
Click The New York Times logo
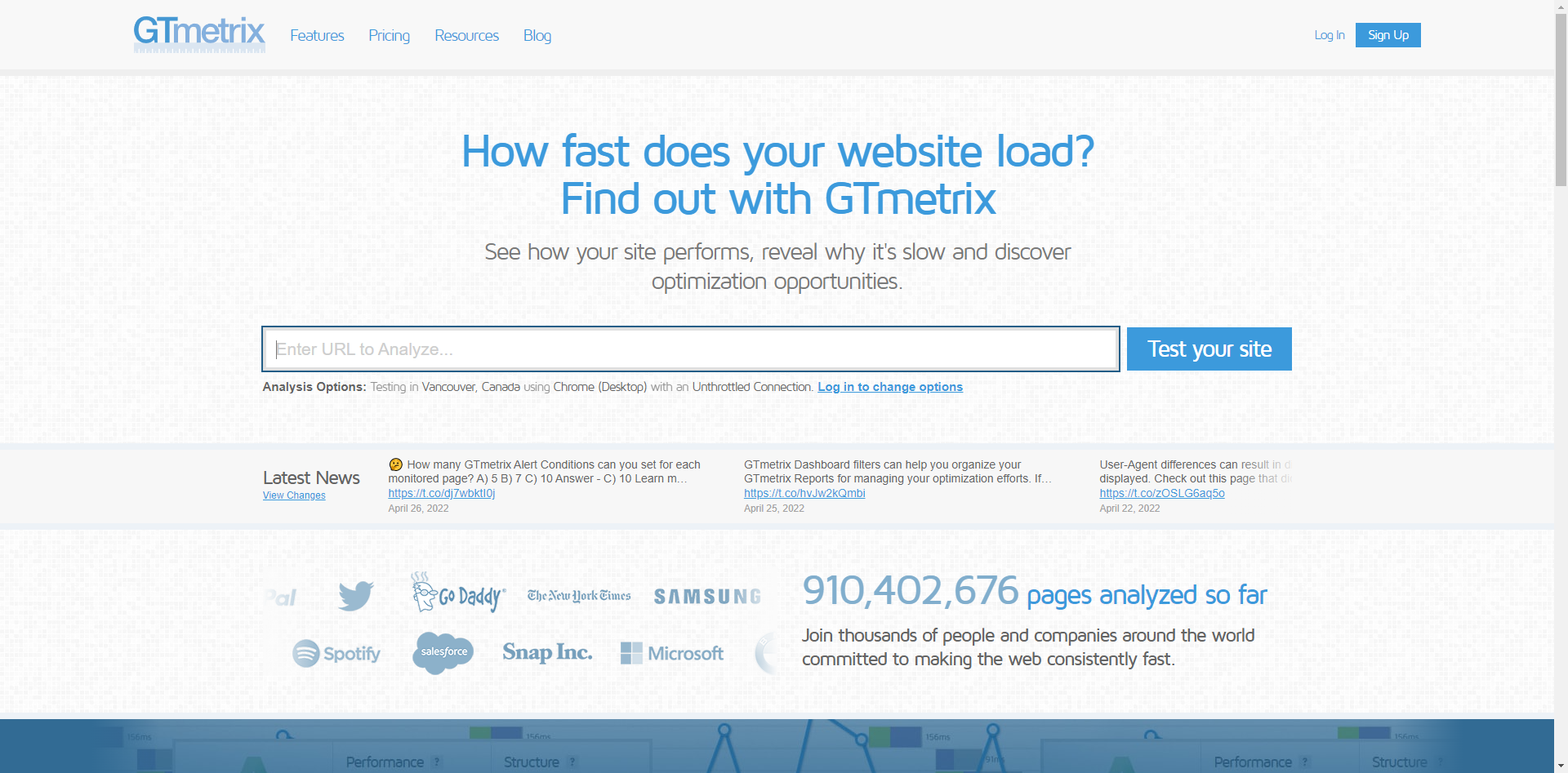pos(579,596)
